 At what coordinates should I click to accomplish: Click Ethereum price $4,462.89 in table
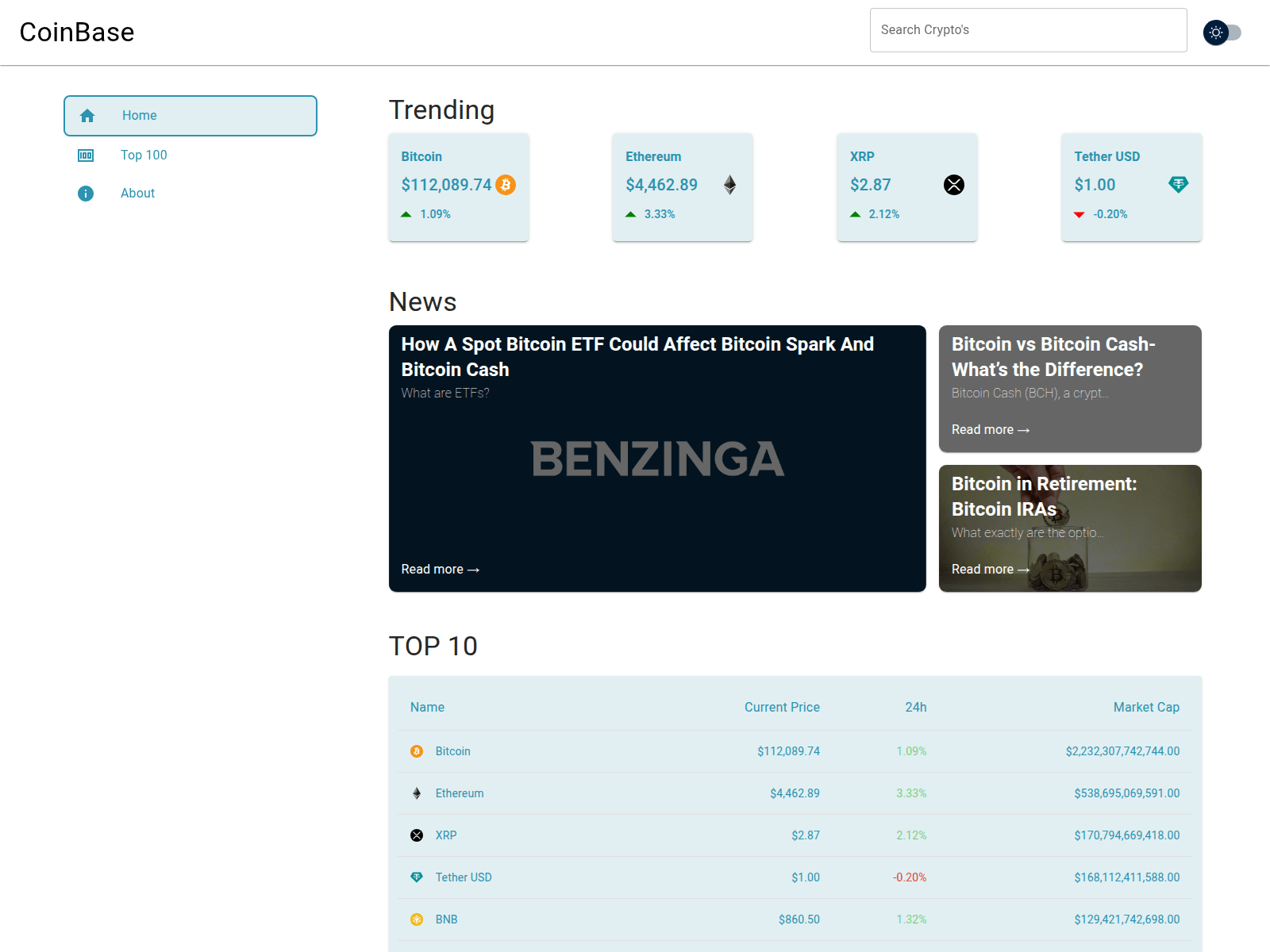point(795,793)
